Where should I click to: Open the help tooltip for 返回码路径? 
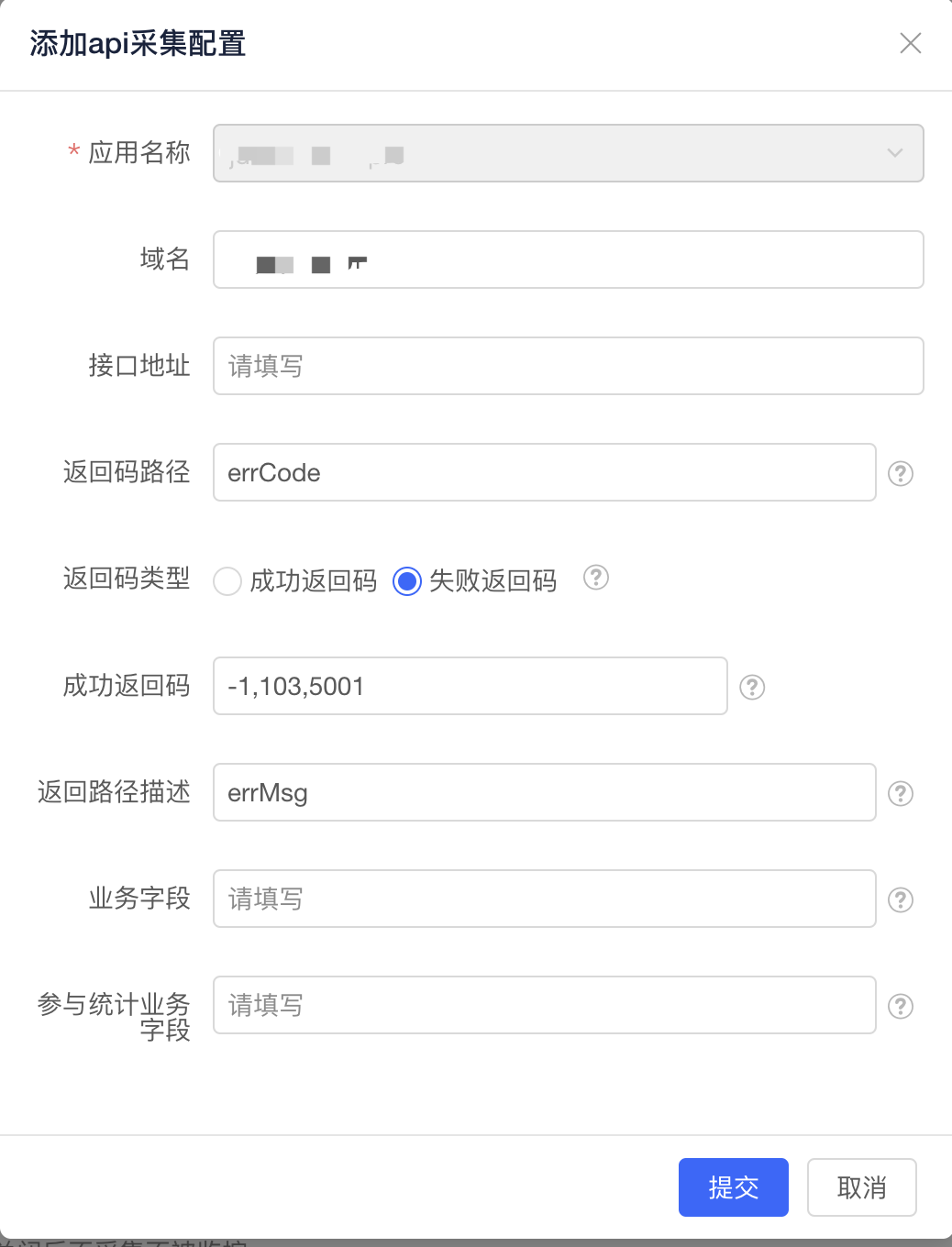[x=901, y=473]
